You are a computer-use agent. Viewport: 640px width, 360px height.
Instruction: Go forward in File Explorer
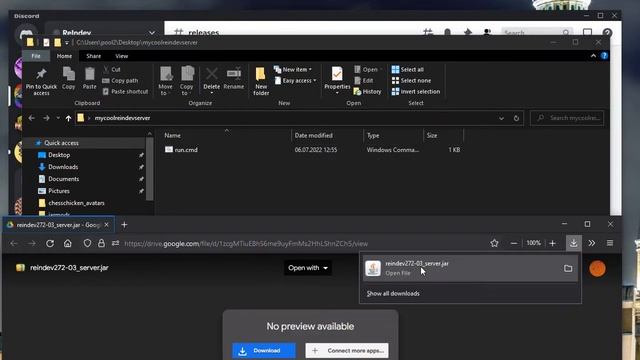[46, 118]
